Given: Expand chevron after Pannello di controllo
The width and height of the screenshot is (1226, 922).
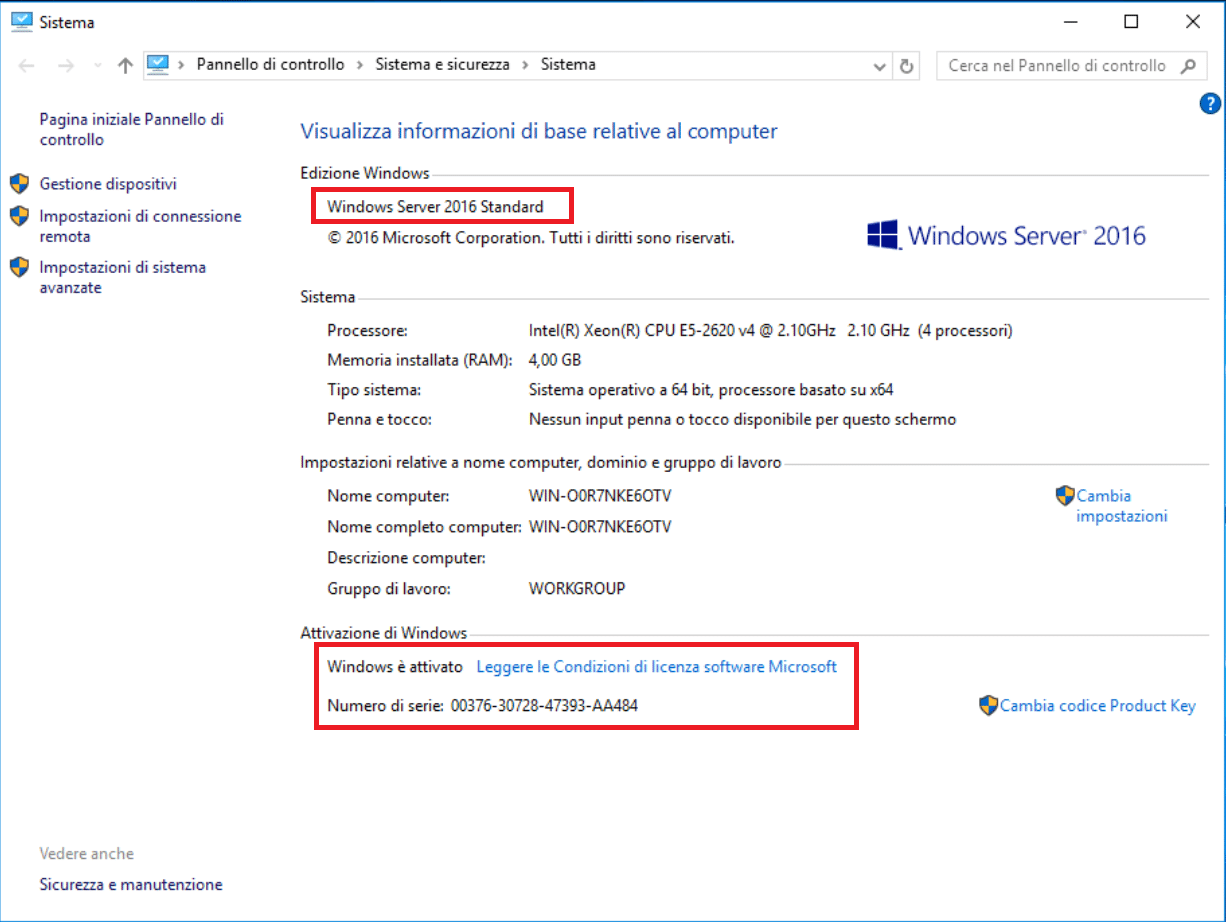Looking at the screenshot, I should click(360, 65).
